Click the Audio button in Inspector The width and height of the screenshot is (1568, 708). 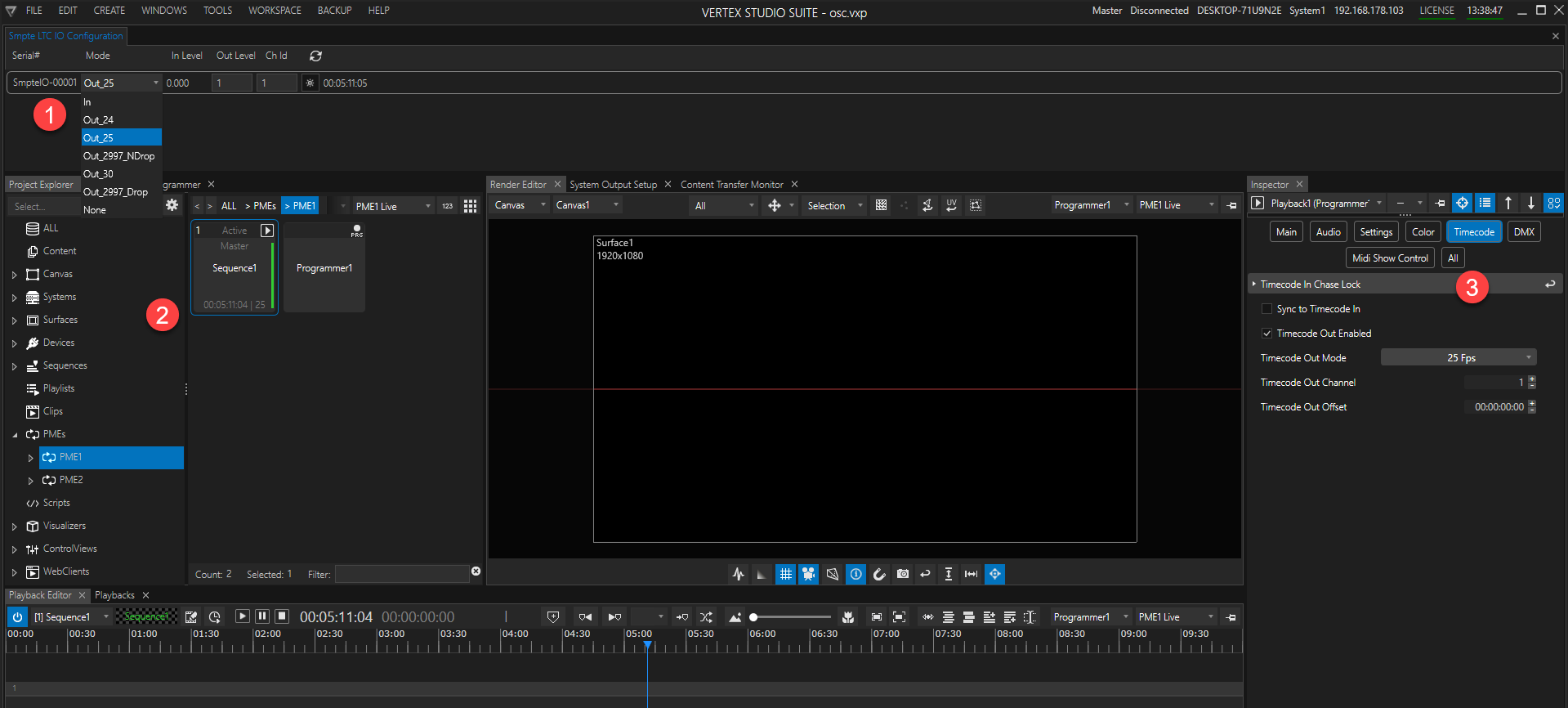pyautogui.click(x=1328, y=232)
